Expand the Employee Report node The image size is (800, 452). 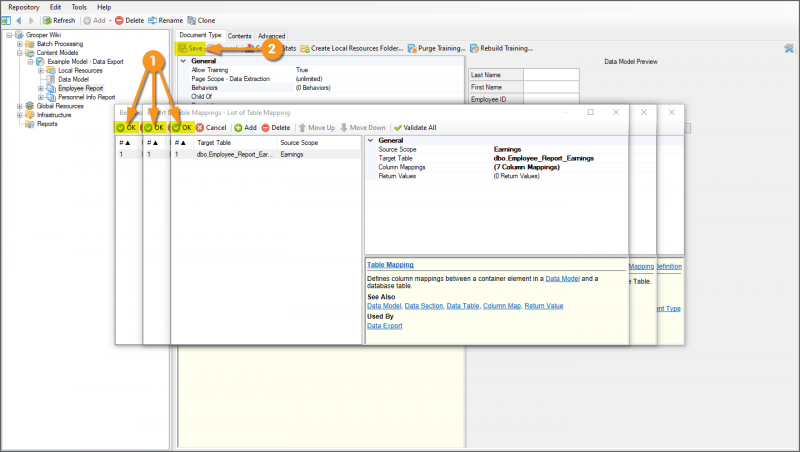(41, 88)
